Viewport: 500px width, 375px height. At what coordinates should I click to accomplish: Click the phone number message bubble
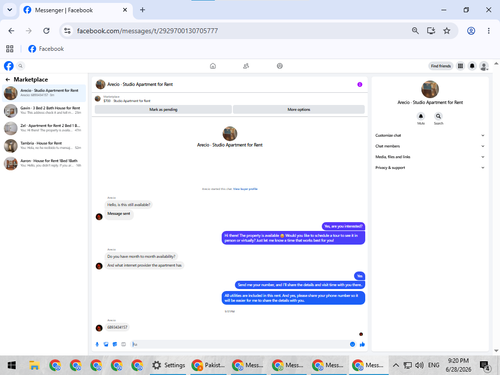pyautogui.click(x=117, y=327)
